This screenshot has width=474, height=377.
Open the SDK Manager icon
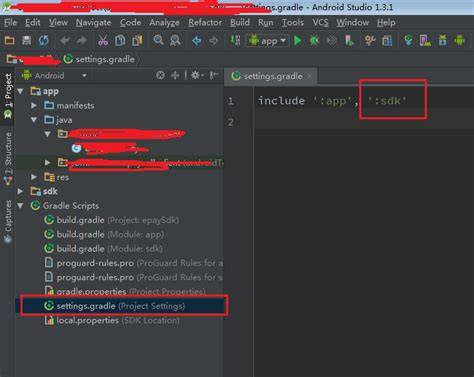[442, 41]
